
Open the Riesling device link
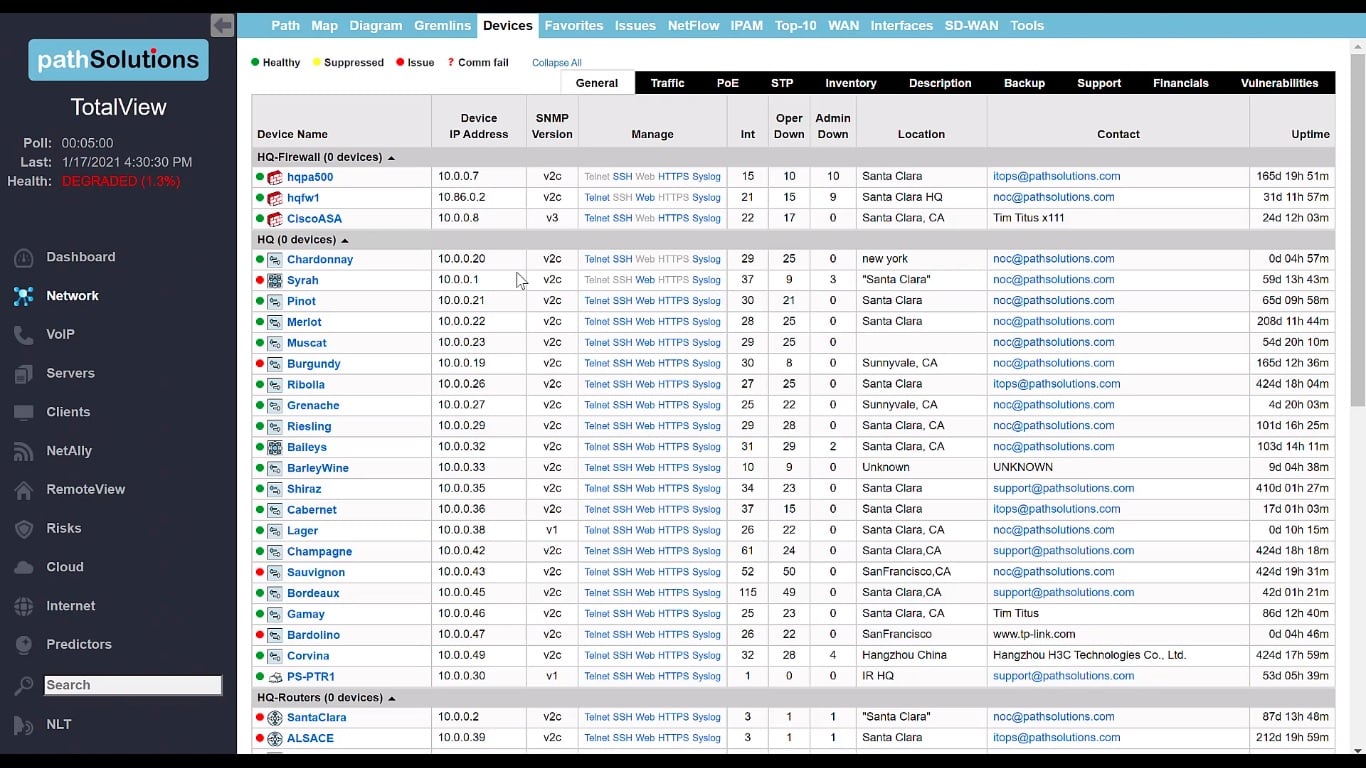[x=309, y=427]
